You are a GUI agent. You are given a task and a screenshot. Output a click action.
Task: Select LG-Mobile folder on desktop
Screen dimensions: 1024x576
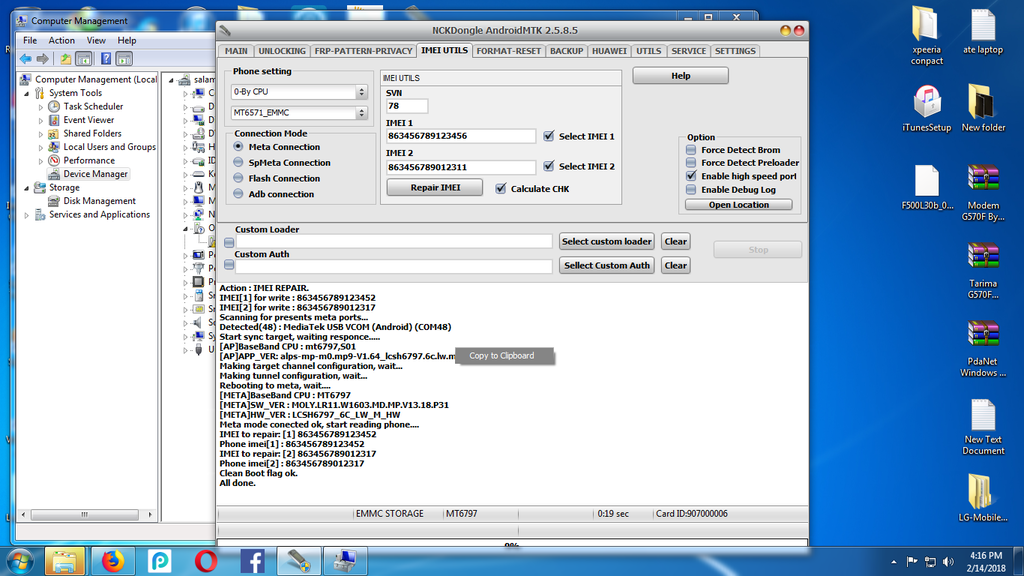click(982, 498)
